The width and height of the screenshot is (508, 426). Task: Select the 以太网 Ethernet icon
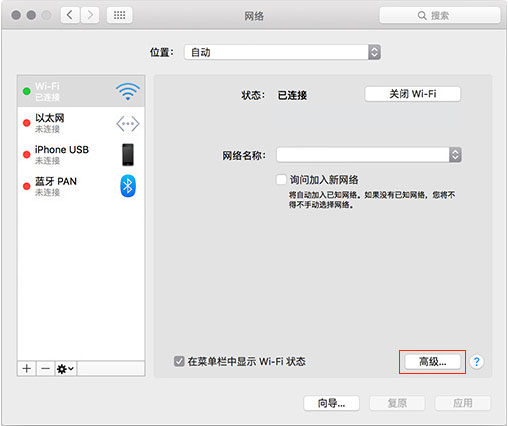coord(128,124)
